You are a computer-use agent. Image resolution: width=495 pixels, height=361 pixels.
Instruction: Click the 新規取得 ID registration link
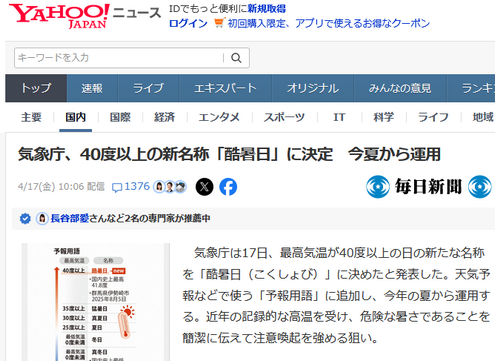click(x=267, y=9)
